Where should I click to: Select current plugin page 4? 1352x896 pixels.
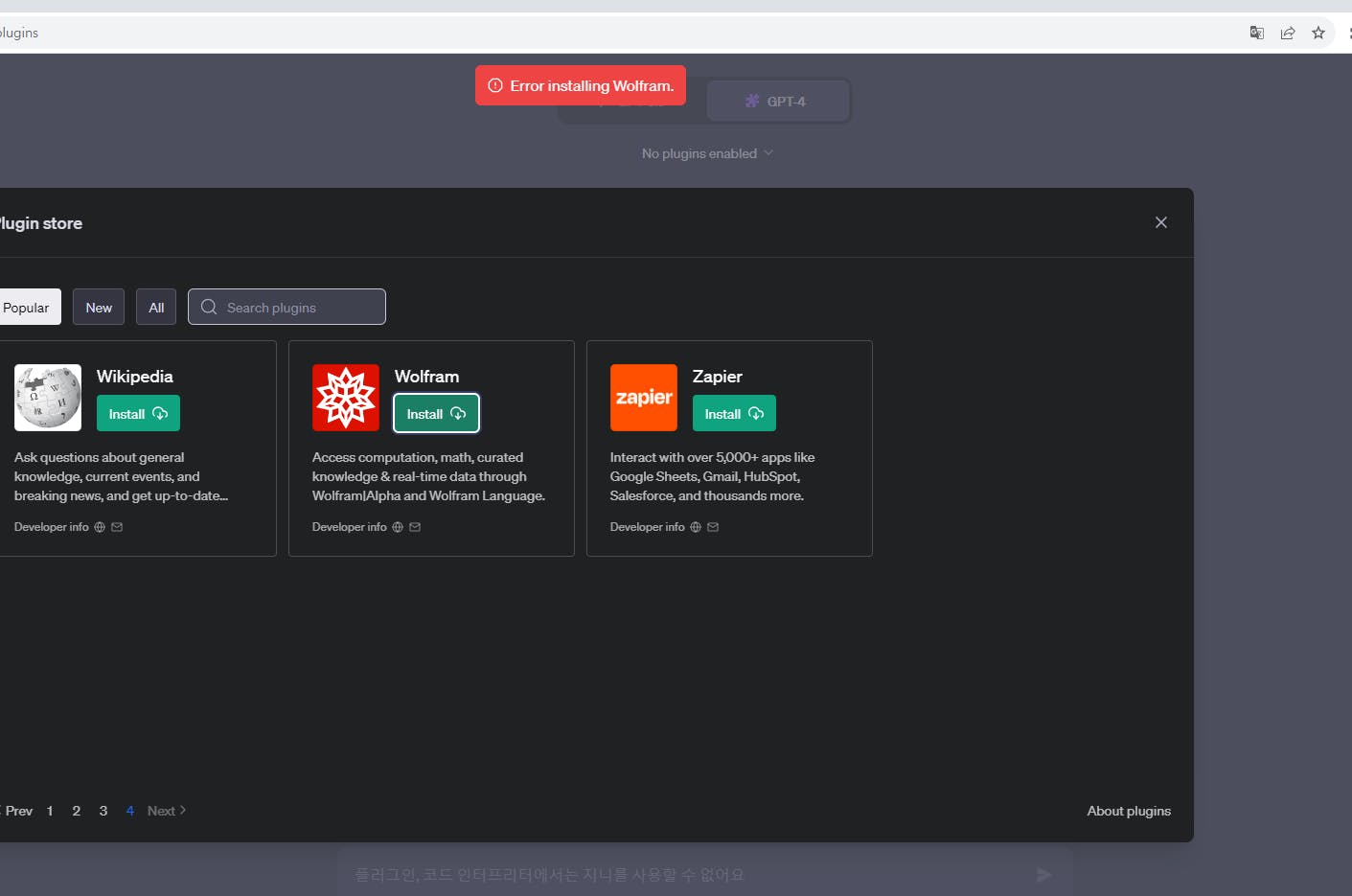pos(130,811)
